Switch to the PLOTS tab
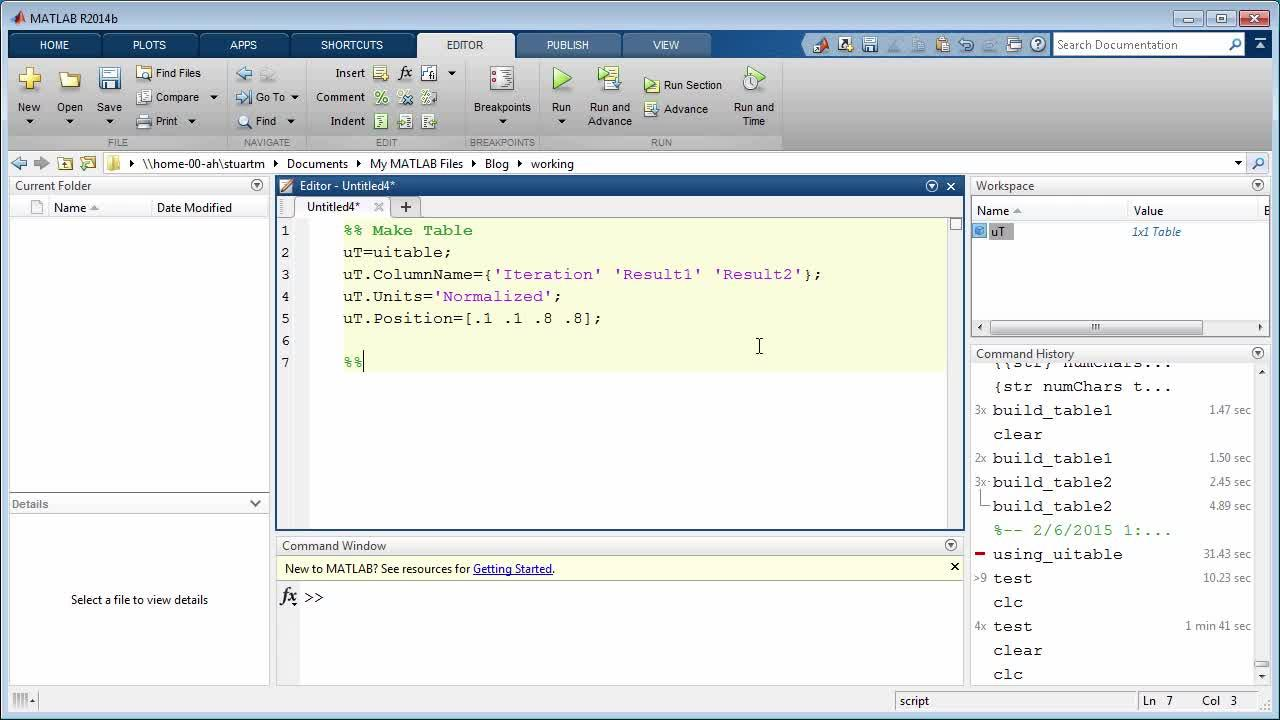 (x=149, y=45)
